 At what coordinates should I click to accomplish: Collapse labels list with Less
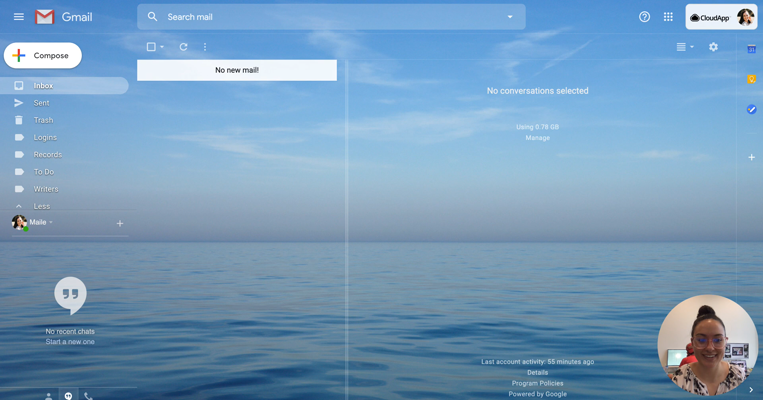click(41, 206)
